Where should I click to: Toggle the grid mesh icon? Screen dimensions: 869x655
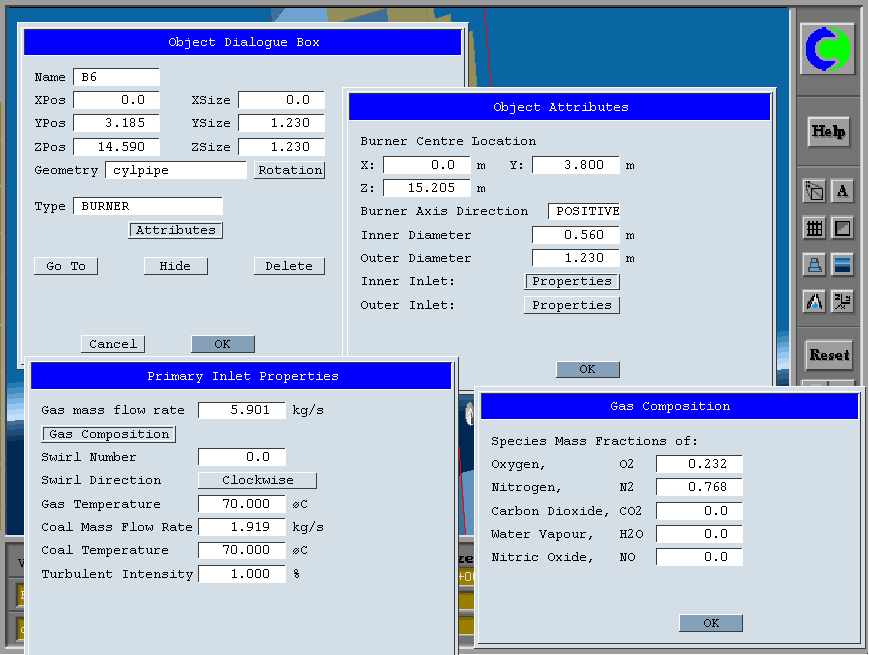coord(814,228)
